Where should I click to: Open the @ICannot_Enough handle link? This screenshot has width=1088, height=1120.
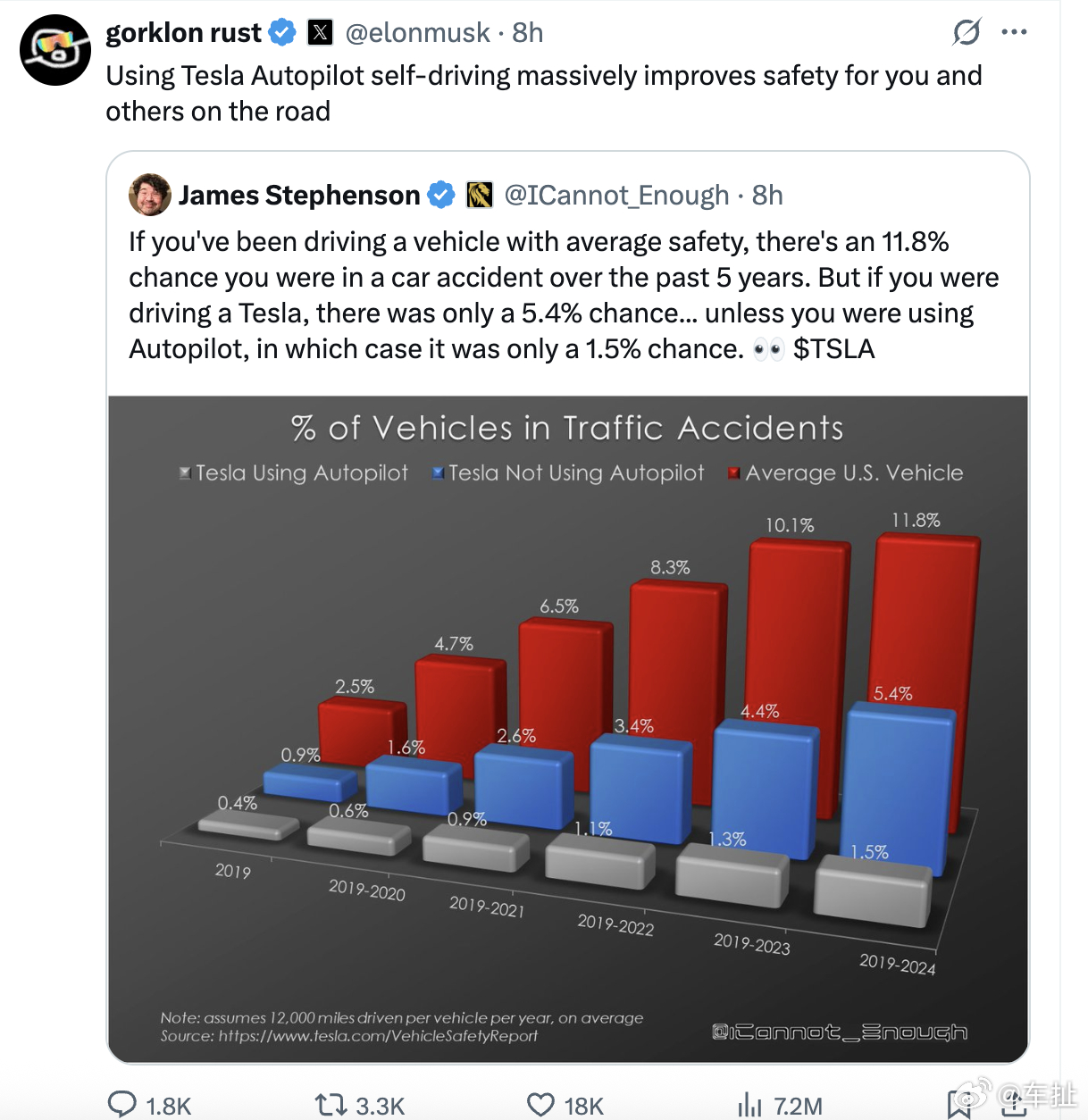click(x=616, y=195)
